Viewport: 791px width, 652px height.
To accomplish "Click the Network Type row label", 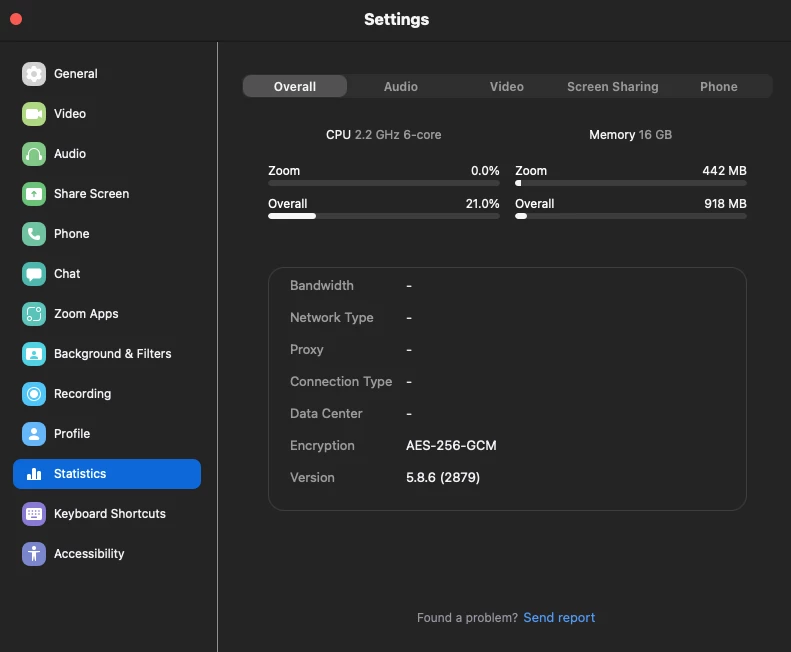I will (331, 317).
